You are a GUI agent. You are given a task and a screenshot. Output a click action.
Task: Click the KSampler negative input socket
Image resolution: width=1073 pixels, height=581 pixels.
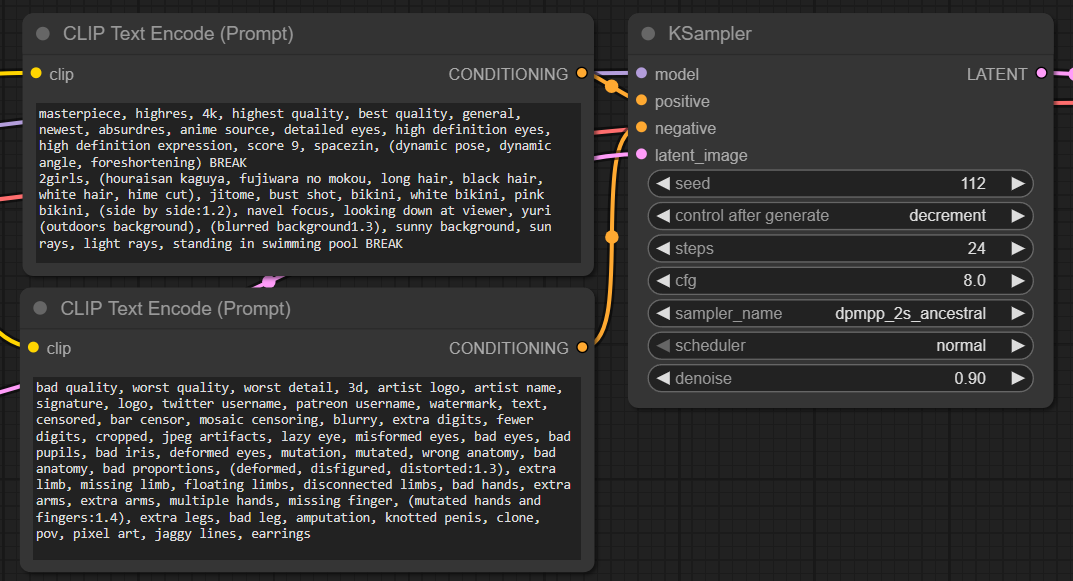coord(641,128)
